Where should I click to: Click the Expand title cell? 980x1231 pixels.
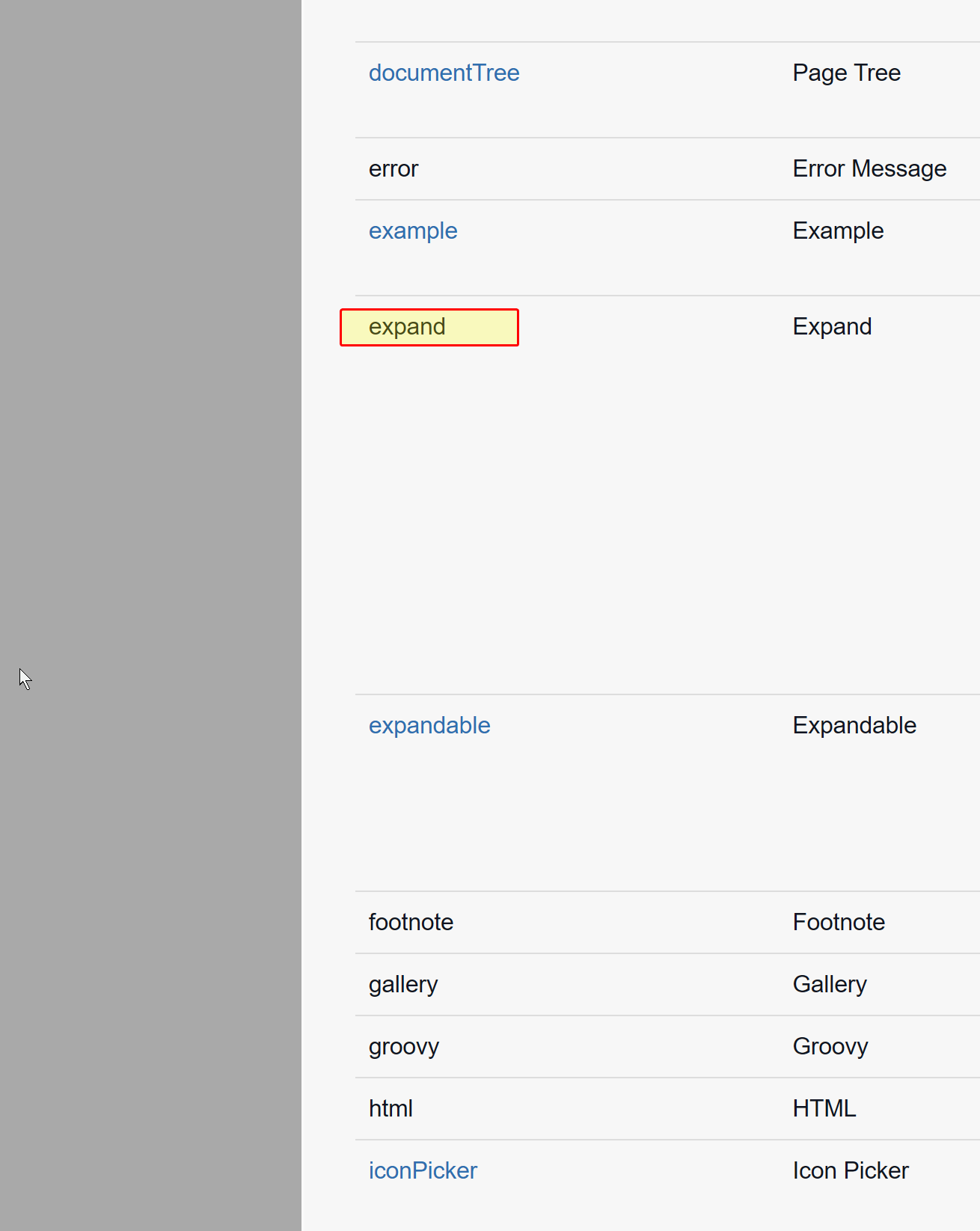point(833,326)
